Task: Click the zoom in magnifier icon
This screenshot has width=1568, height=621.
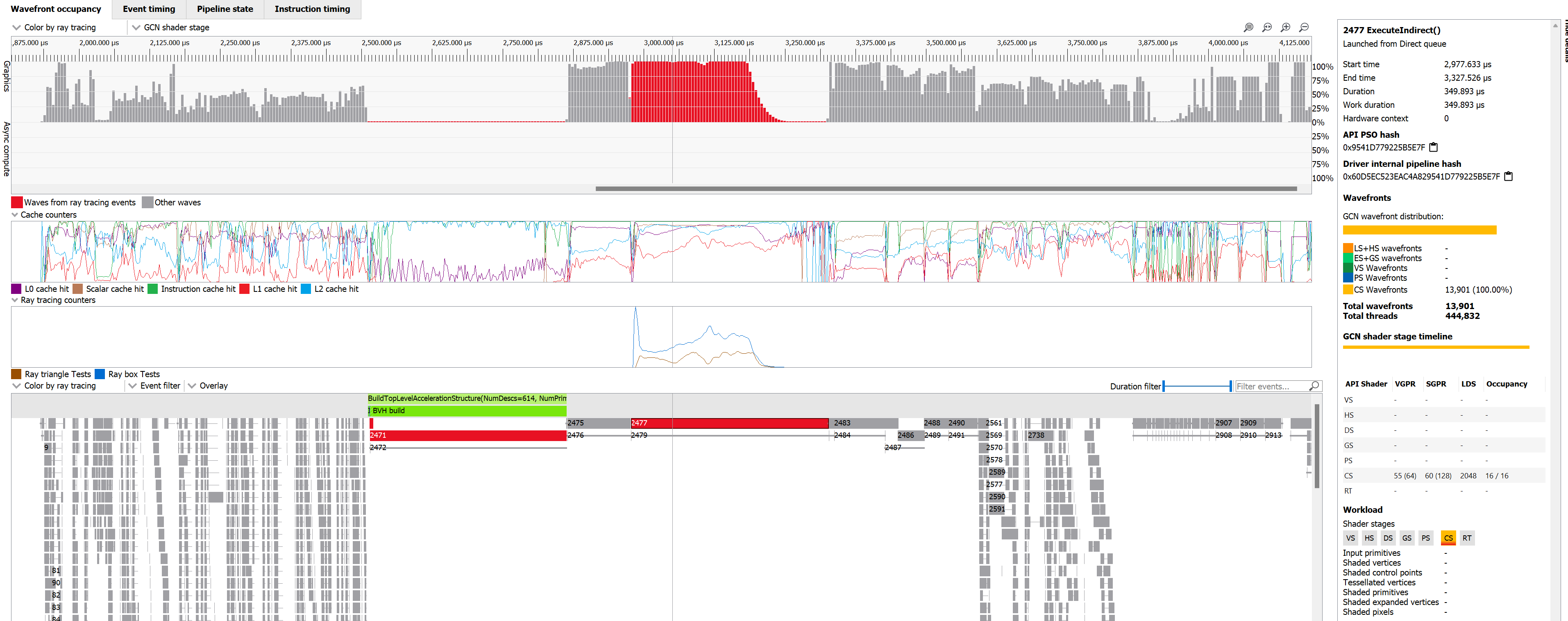Action: pyautogui.click(x=1286, y=27)
